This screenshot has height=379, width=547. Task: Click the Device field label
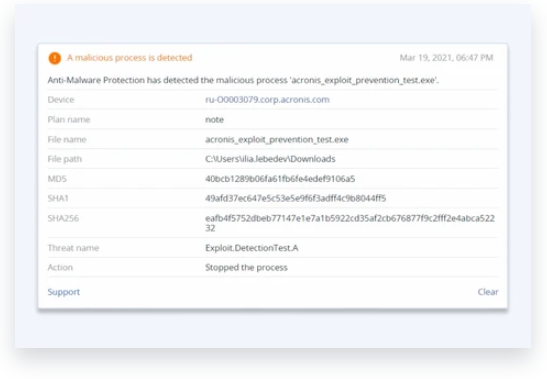(x=61, y=100)
